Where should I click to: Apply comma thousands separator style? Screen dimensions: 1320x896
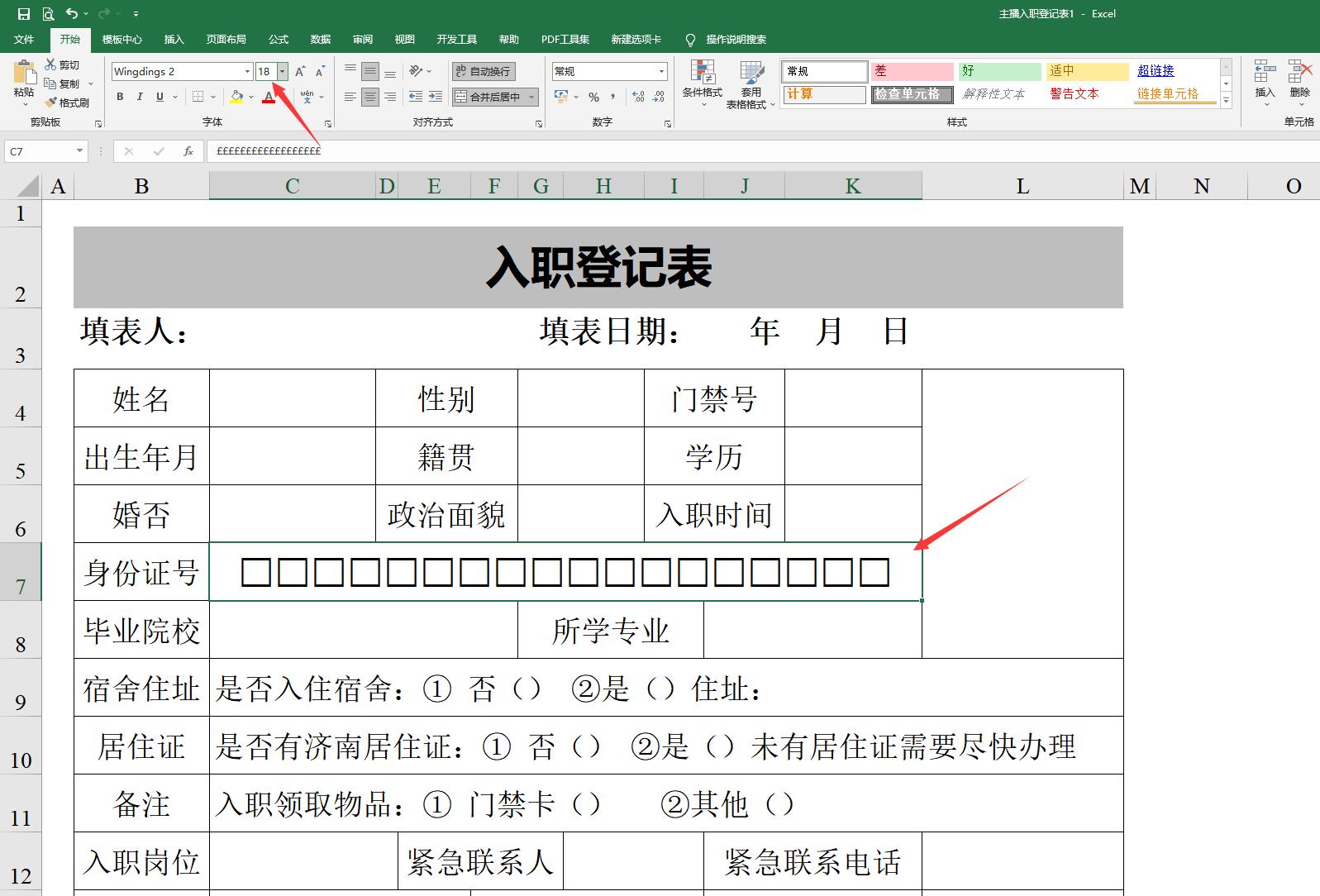[x=613, y=97]
